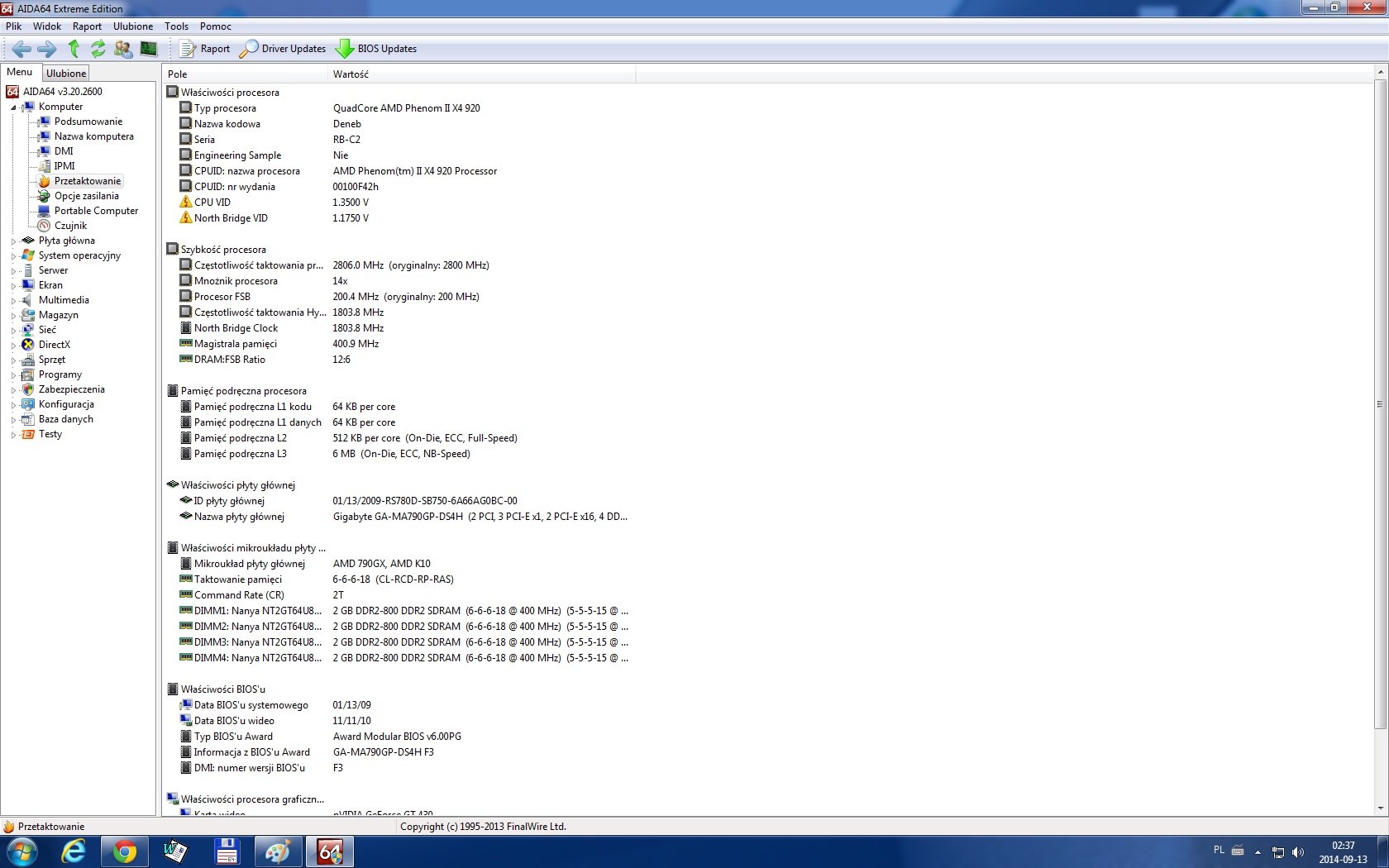Open the Windows Start menu
This screenshot has width=1389, height=868.
(21, 851)
